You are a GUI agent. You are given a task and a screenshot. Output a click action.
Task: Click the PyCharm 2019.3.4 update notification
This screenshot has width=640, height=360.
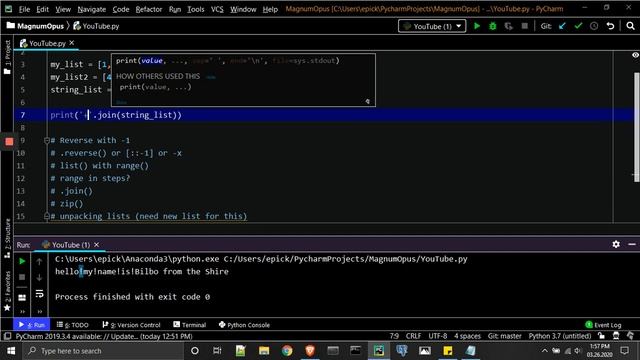click(x=104, y=336)
